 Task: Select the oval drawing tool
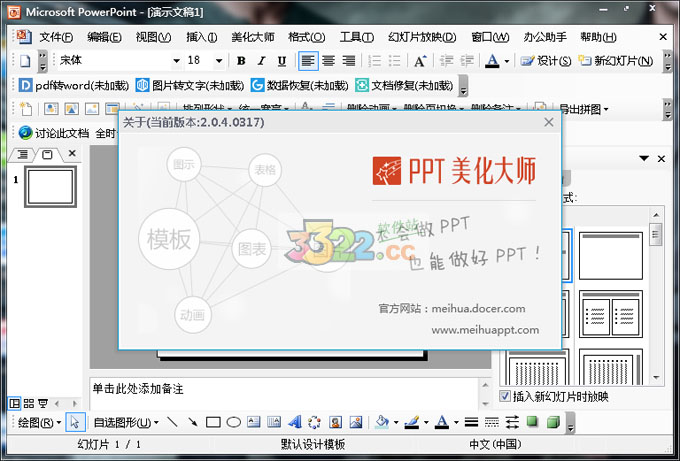coord(232,423)
